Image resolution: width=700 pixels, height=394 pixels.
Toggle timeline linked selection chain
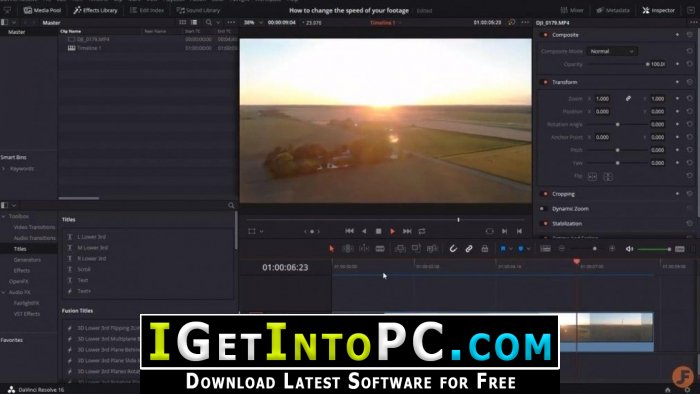pos(469,249)
